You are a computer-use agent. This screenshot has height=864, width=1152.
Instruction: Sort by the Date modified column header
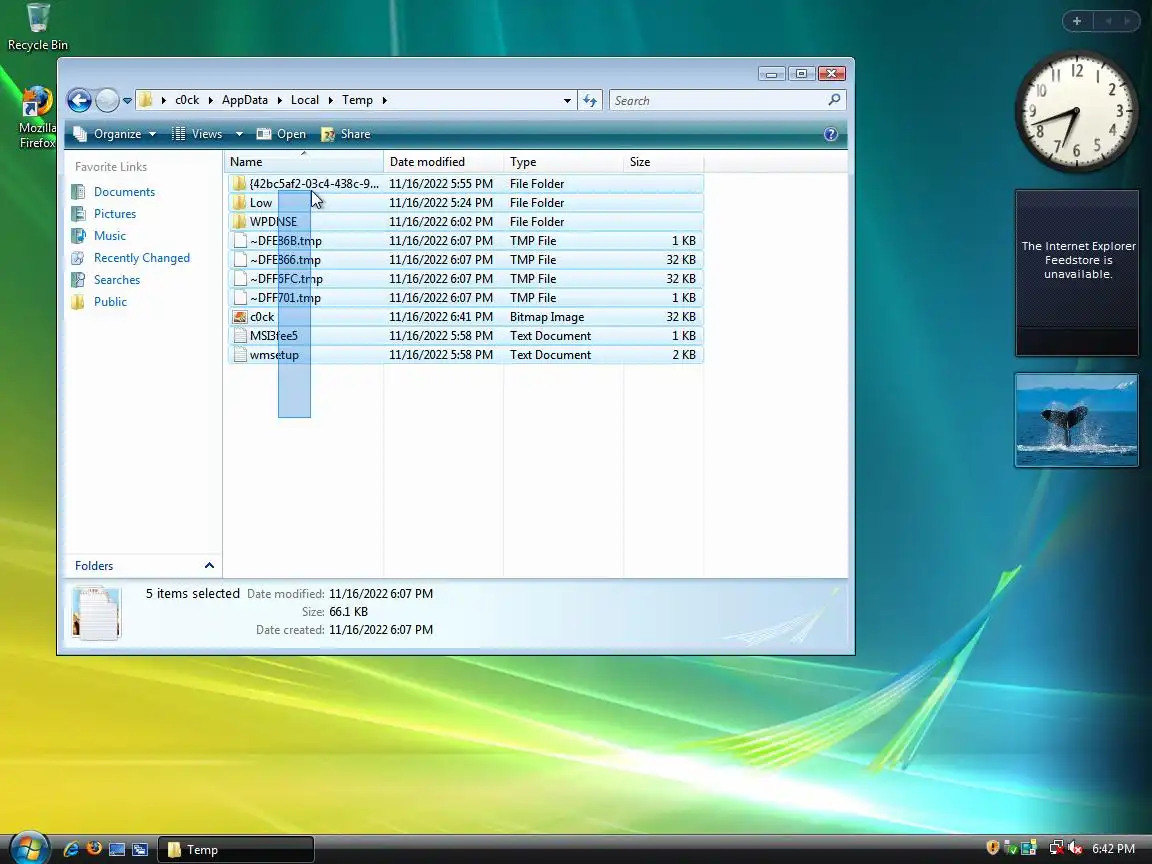tap(443, 162)
